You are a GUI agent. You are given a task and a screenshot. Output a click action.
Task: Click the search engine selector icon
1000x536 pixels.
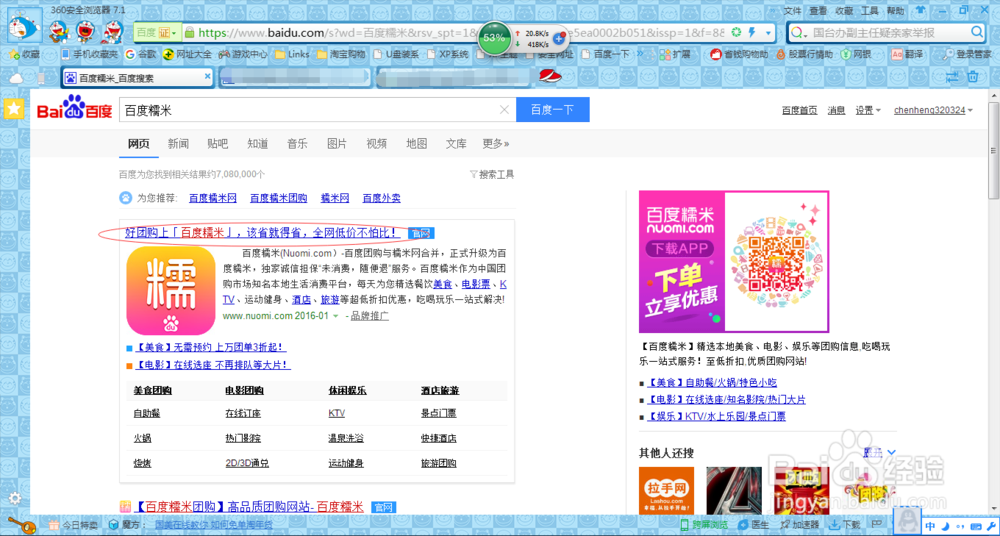[x=799, y=33]
